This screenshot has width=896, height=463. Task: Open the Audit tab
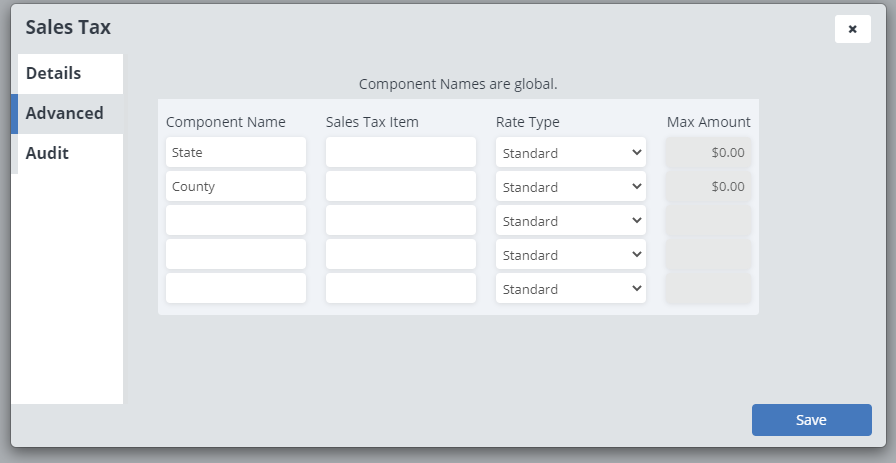(67, 154)
